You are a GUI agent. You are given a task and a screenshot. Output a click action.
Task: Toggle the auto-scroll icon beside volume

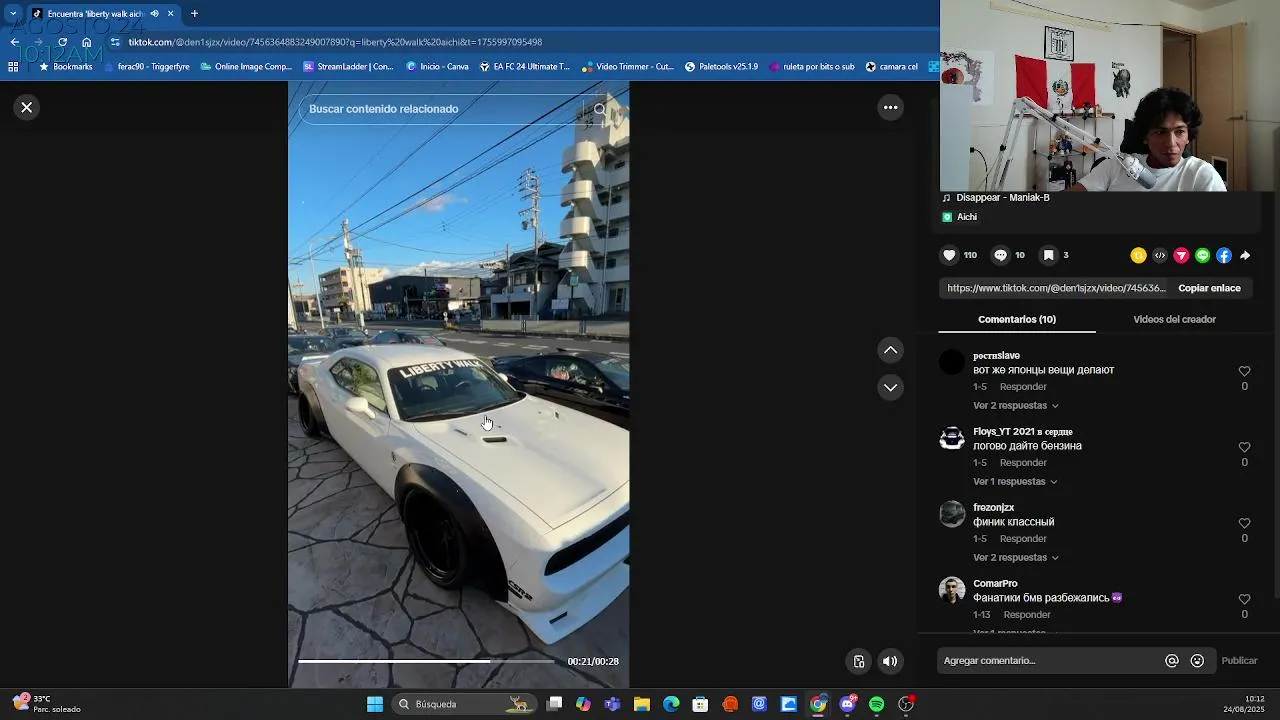[858, 661]
